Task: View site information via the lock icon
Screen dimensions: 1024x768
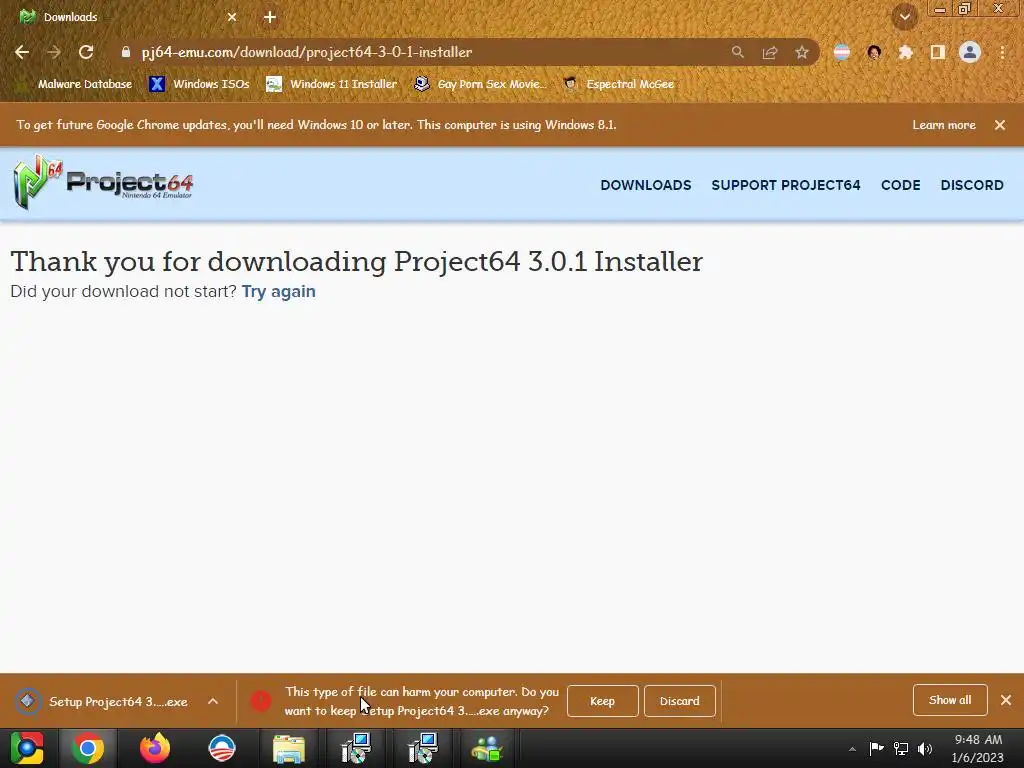Action: coord(126,52)
